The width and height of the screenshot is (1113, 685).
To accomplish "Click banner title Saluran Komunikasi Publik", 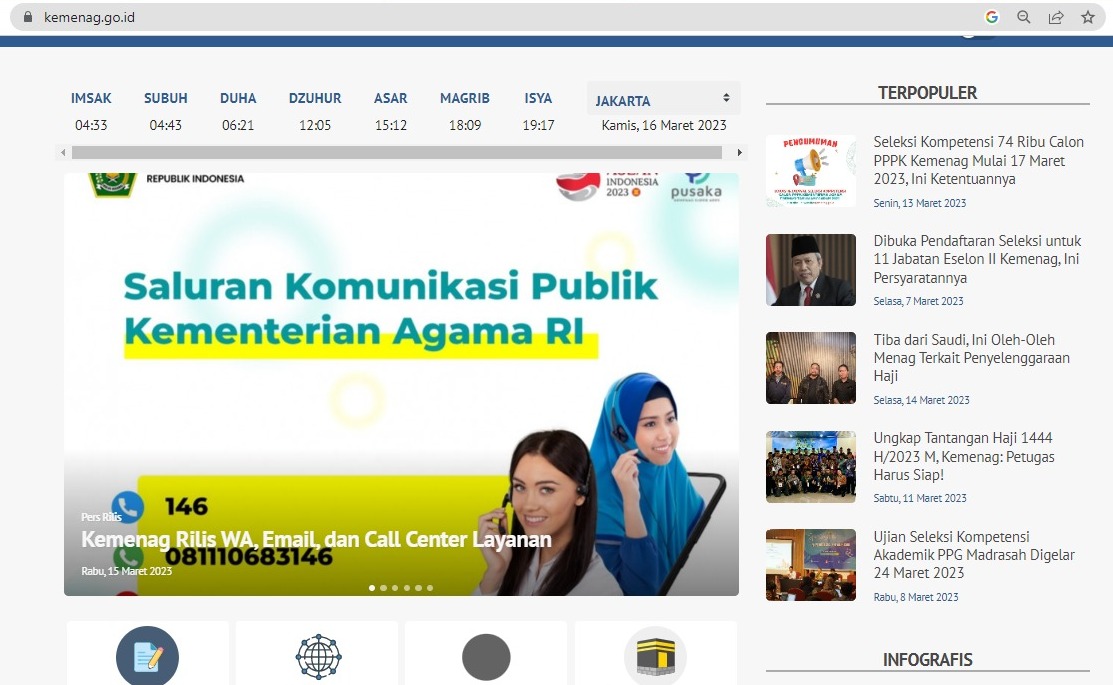I will coord(390,286).
